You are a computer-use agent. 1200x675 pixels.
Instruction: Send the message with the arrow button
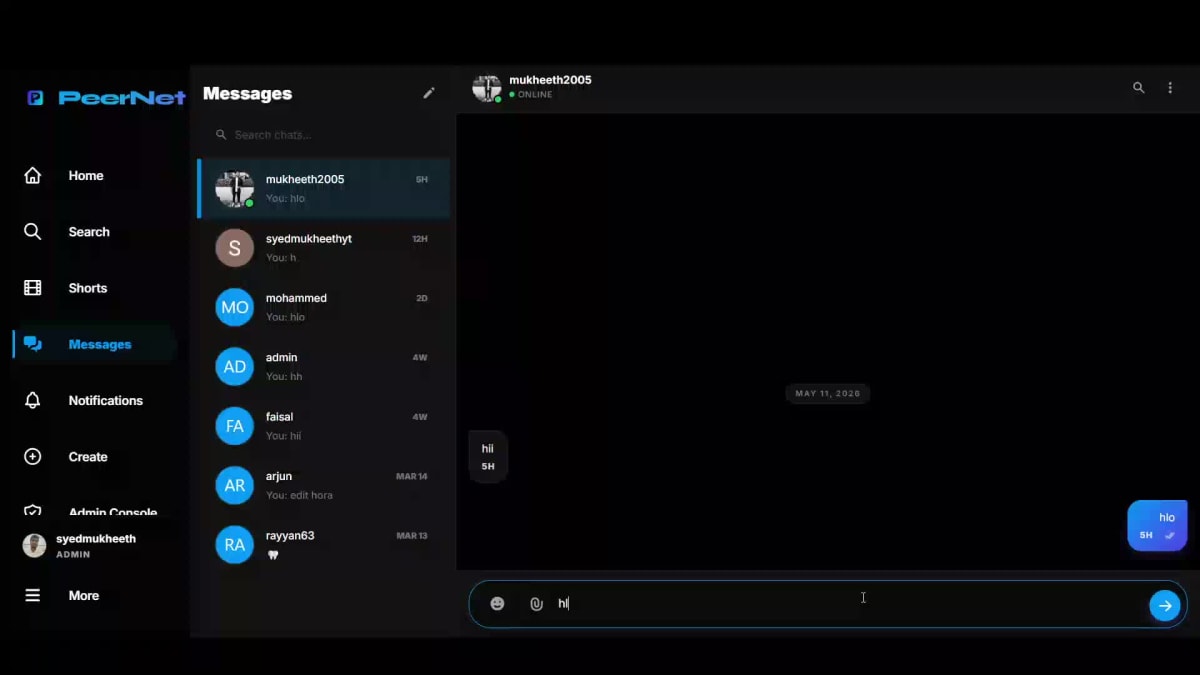pos(1164,605)
